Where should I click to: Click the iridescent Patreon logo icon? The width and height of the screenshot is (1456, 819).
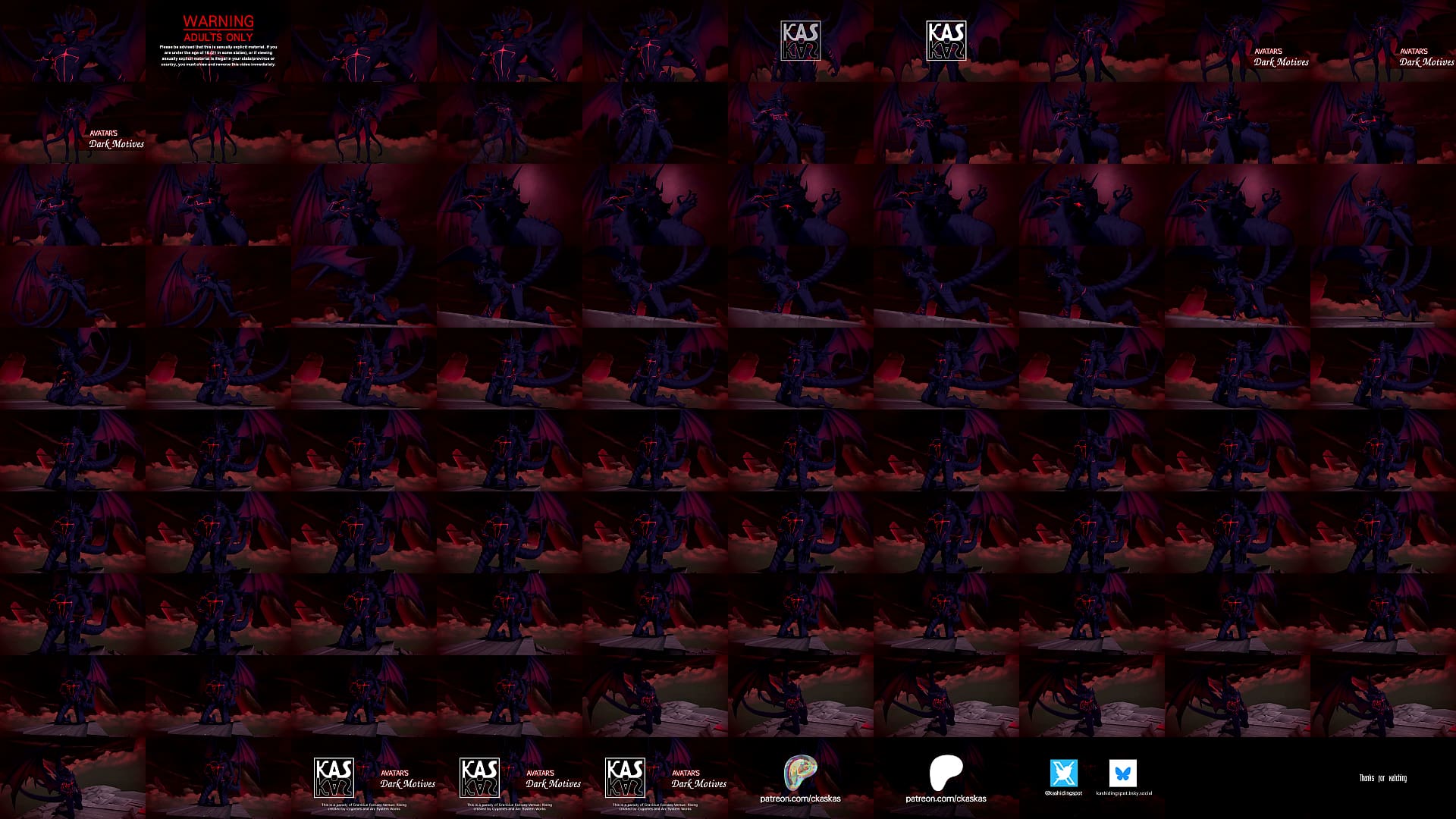(800, 773)
